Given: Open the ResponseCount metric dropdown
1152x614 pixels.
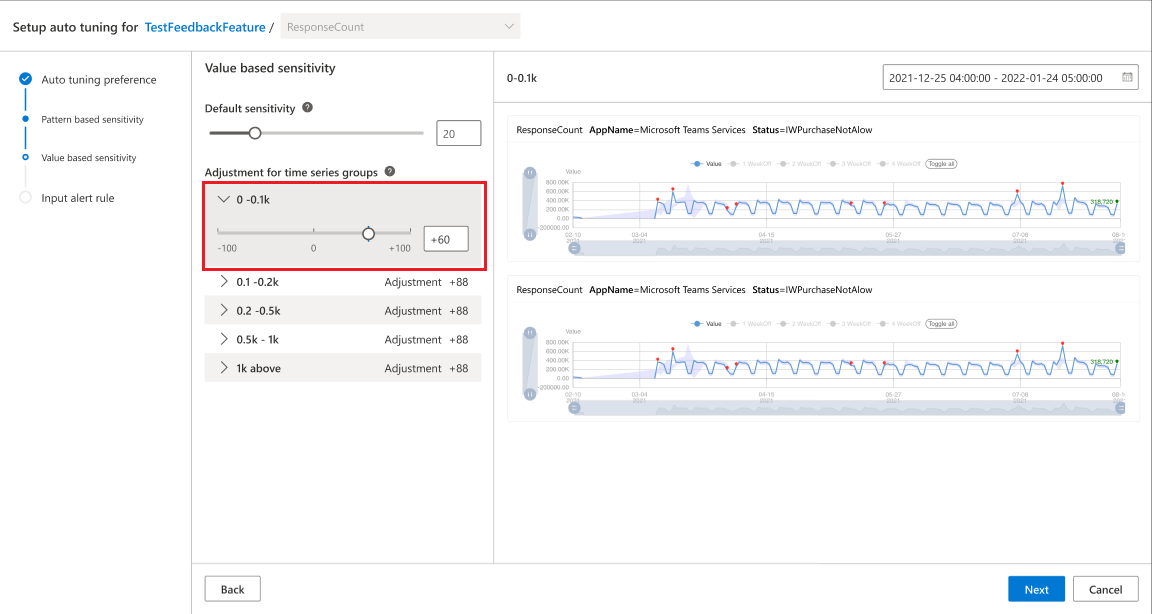Looking at the screenshot, I should click(x=400, y=27).
